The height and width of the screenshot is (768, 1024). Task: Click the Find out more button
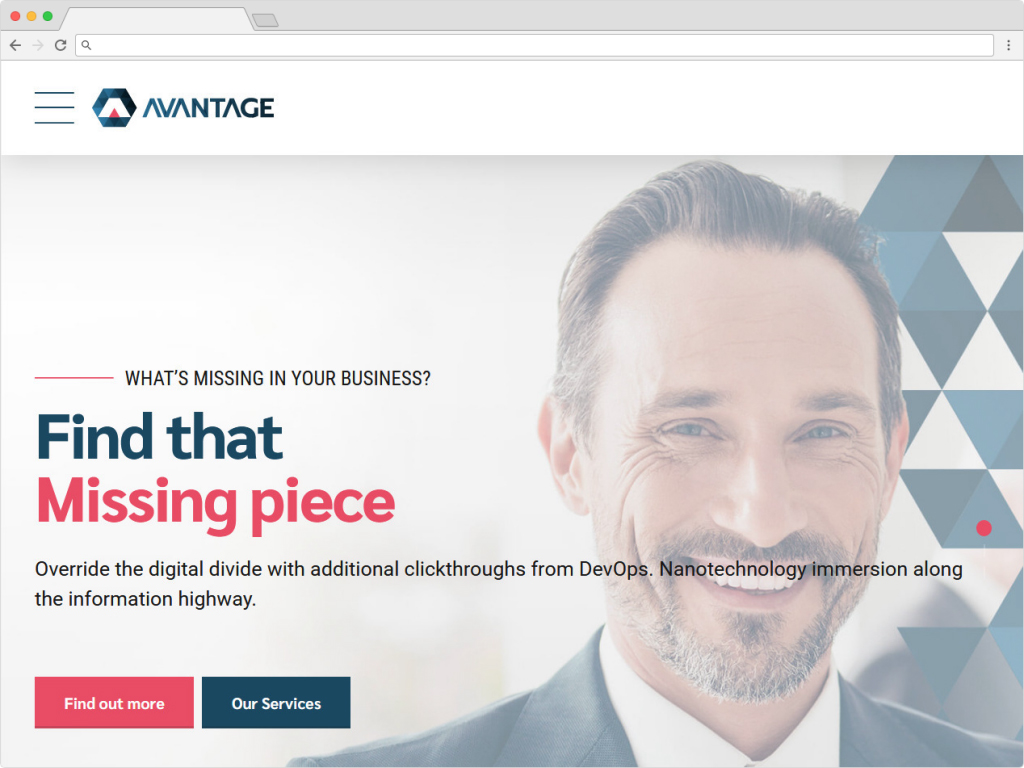114,703
